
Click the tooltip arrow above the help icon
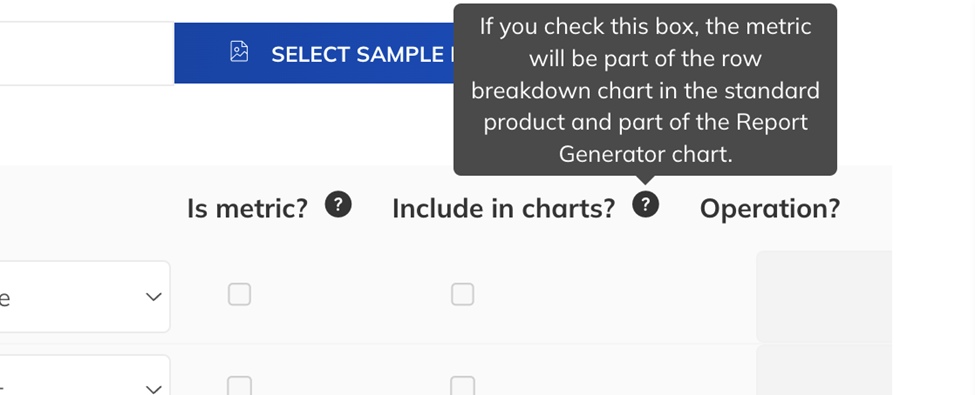pos(645,180)
